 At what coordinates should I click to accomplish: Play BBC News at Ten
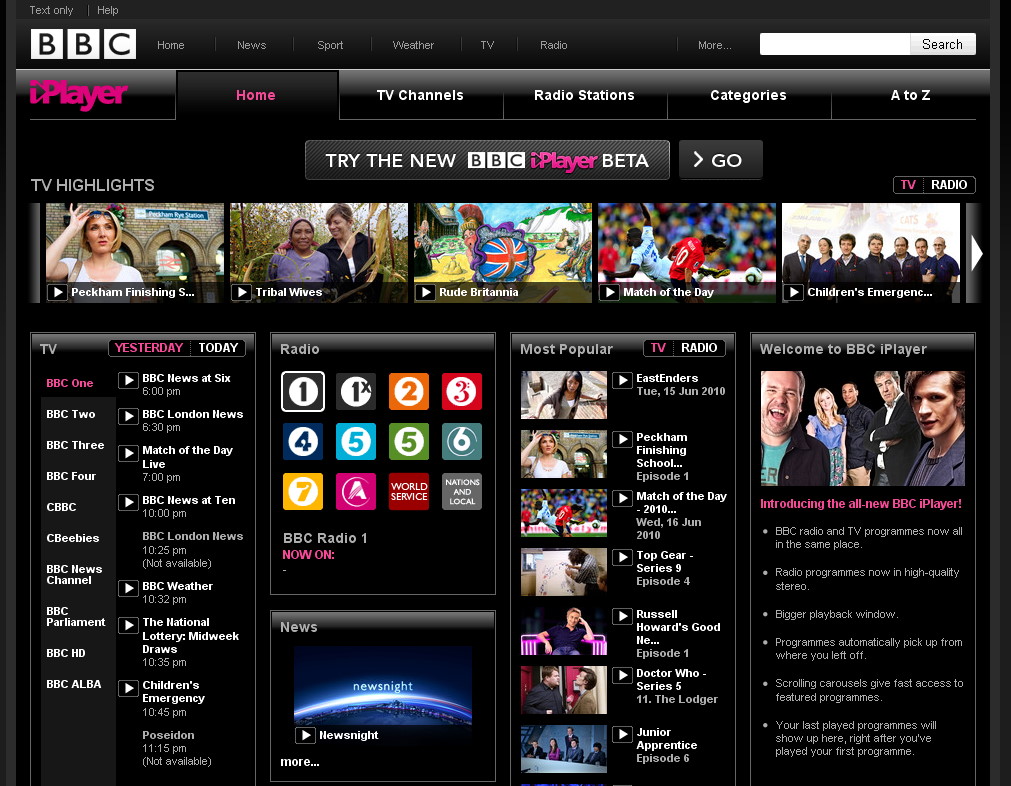(x=128, y=502)
